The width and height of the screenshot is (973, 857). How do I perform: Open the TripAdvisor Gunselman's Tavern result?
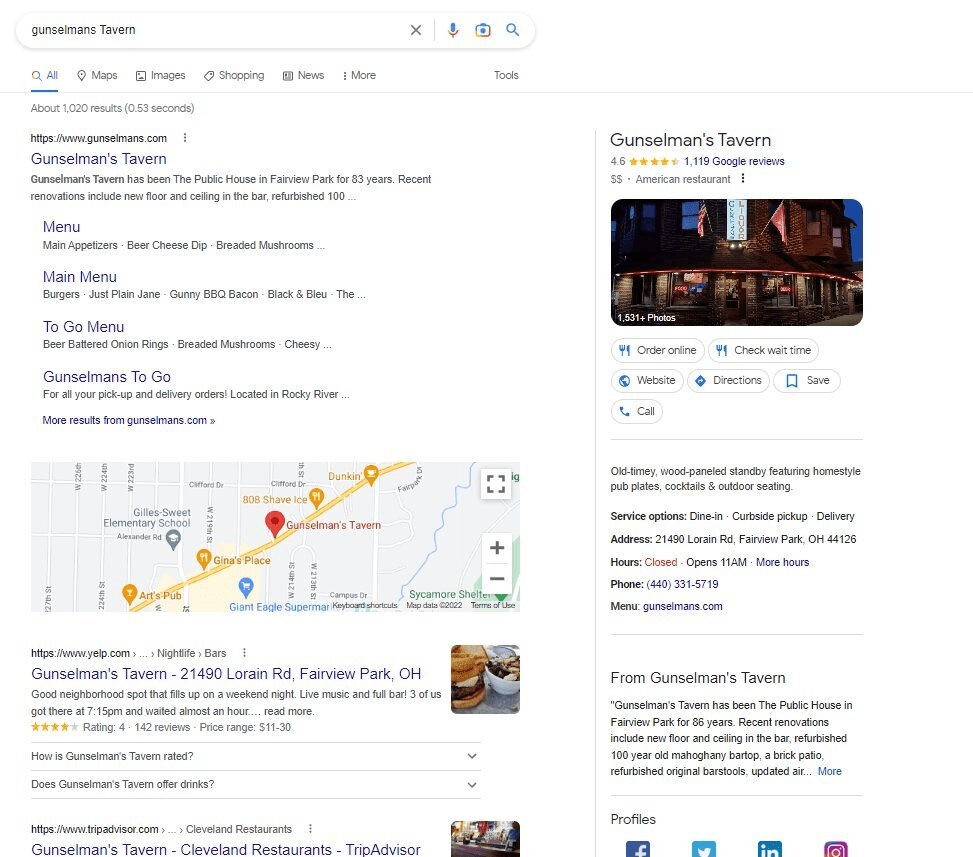pos(226,849)
